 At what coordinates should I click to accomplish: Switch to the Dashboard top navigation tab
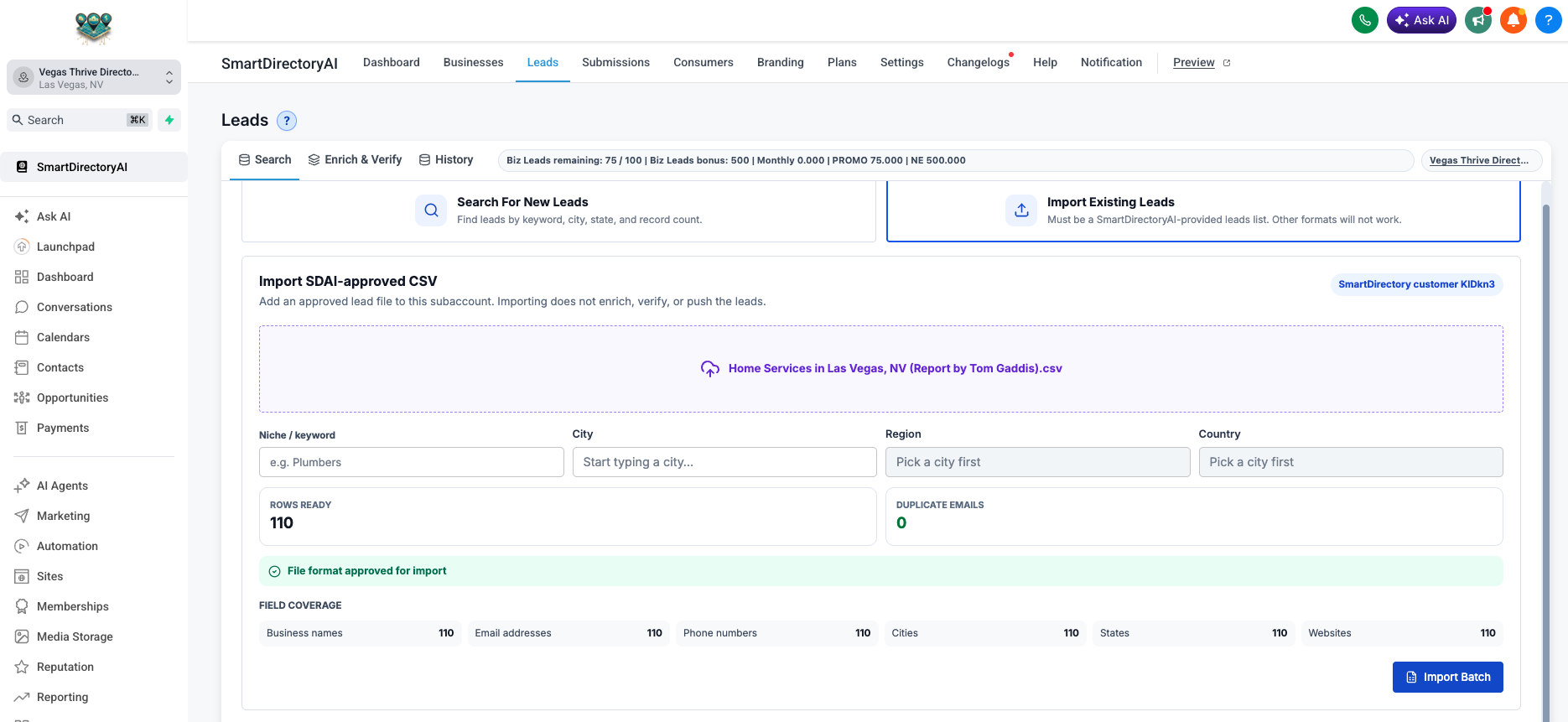392,62
